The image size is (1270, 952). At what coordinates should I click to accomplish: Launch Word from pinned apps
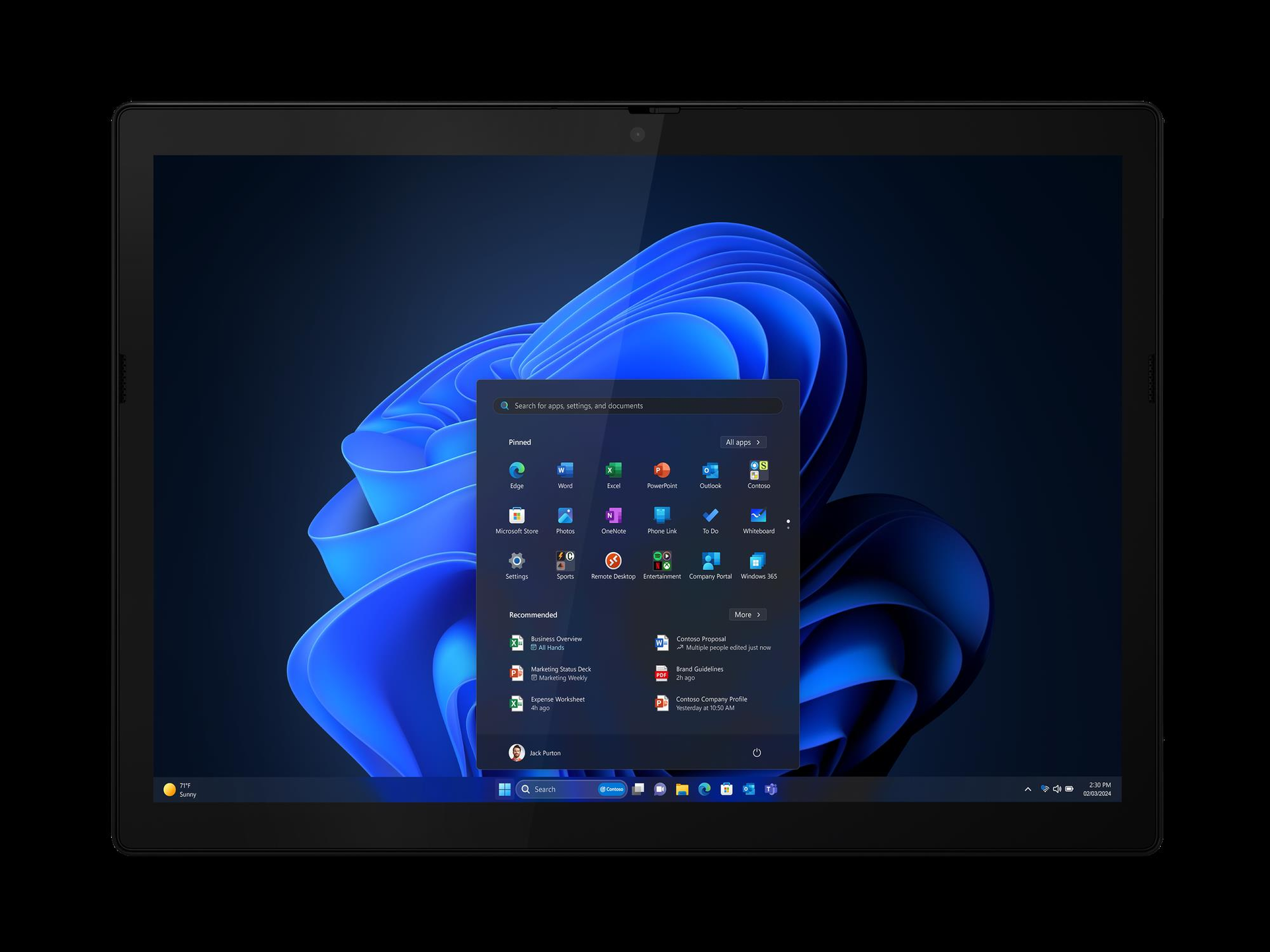565,471
